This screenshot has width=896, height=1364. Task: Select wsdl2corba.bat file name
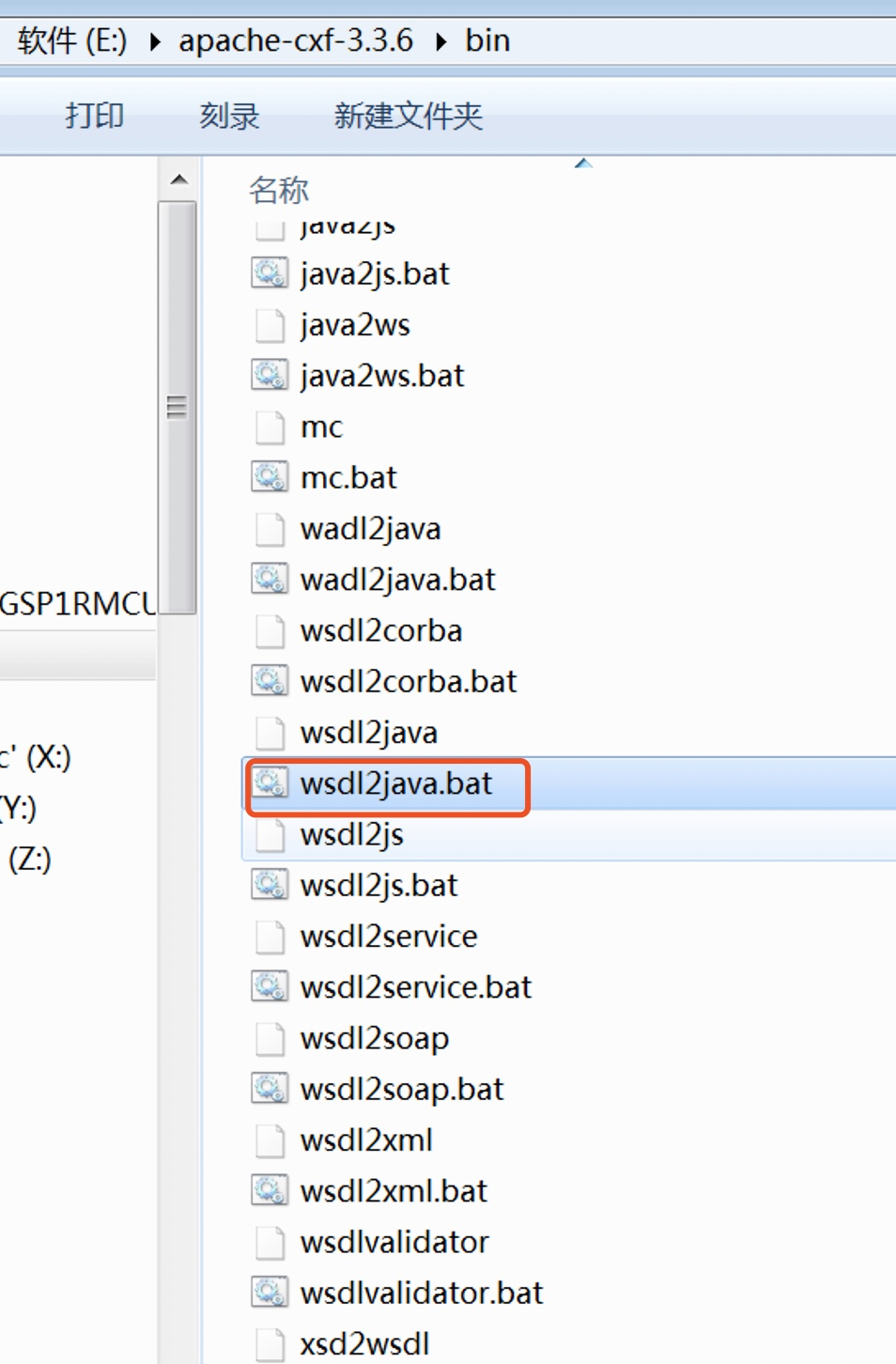409,681
